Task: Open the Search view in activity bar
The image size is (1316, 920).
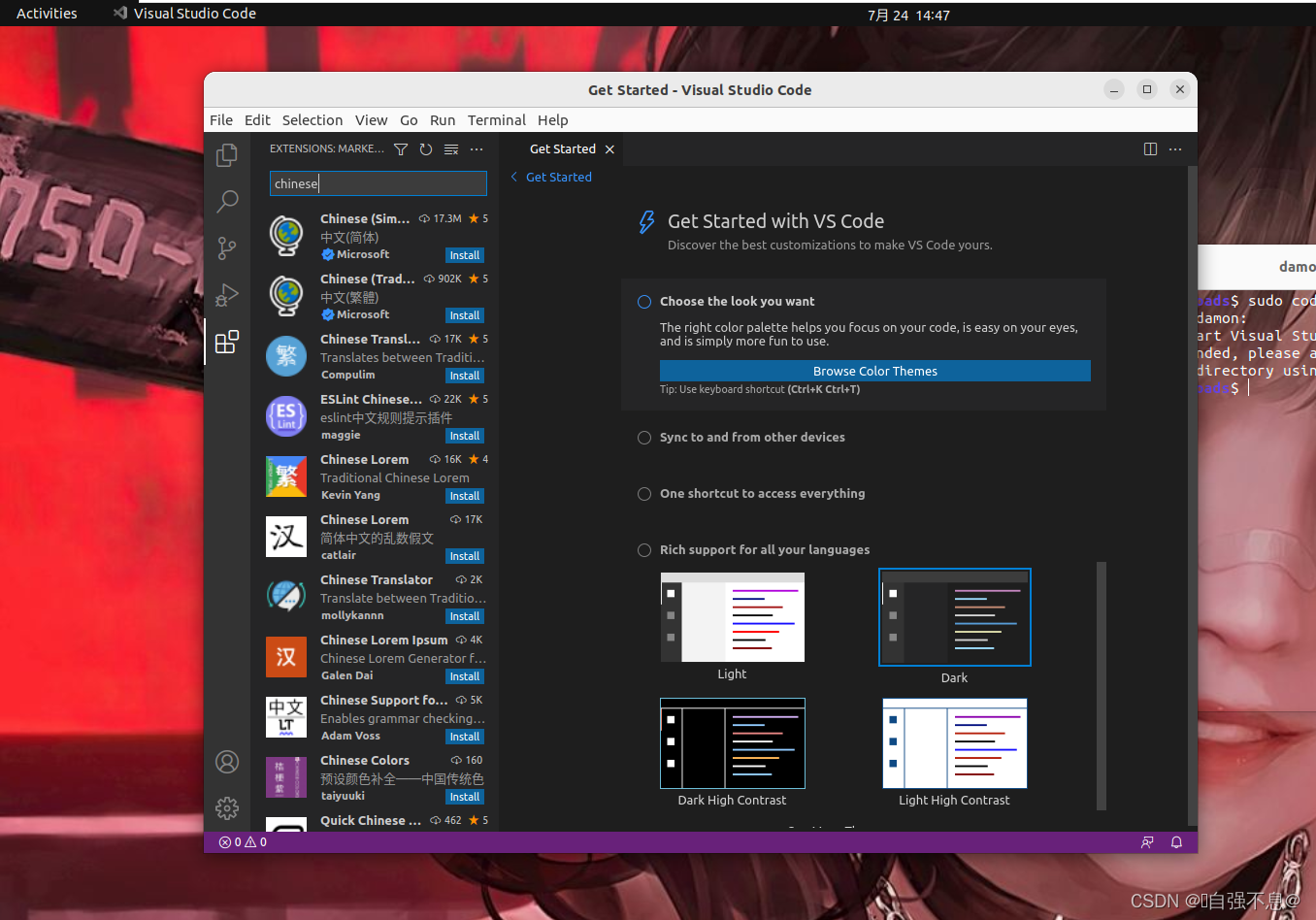Action: tap(227, 202)
